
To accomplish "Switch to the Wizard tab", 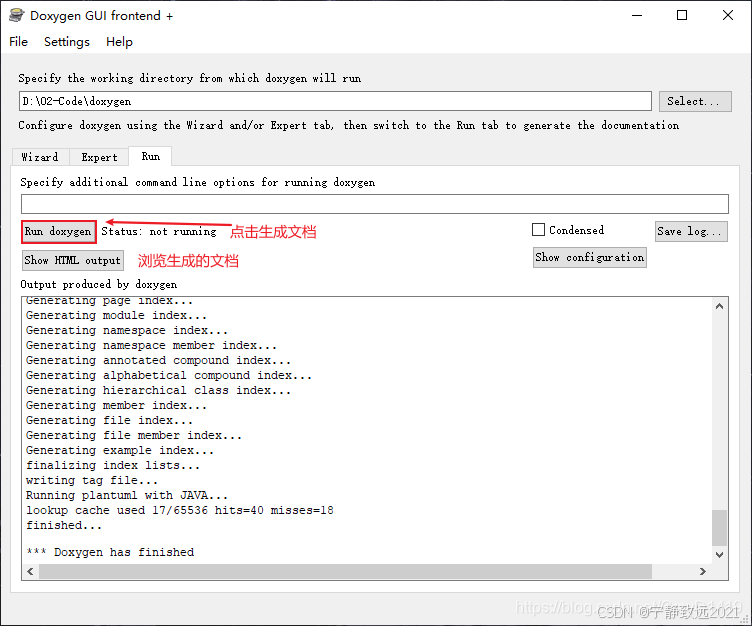I will pos(40,157).
